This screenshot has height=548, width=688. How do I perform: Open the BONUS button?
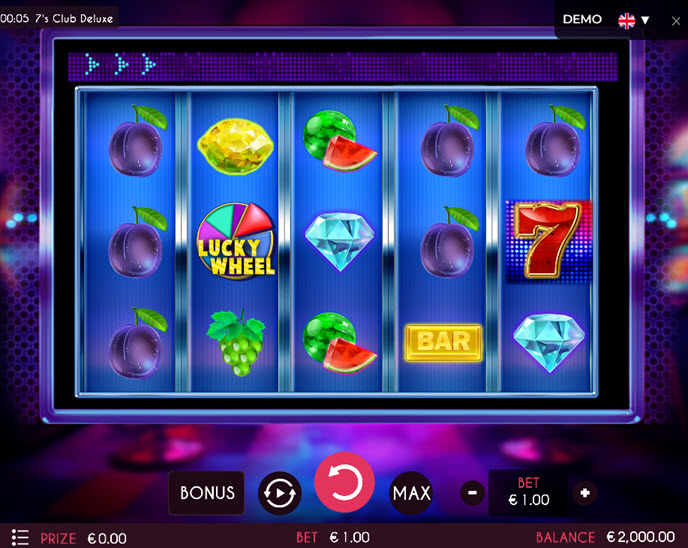[x=207, y=493]
